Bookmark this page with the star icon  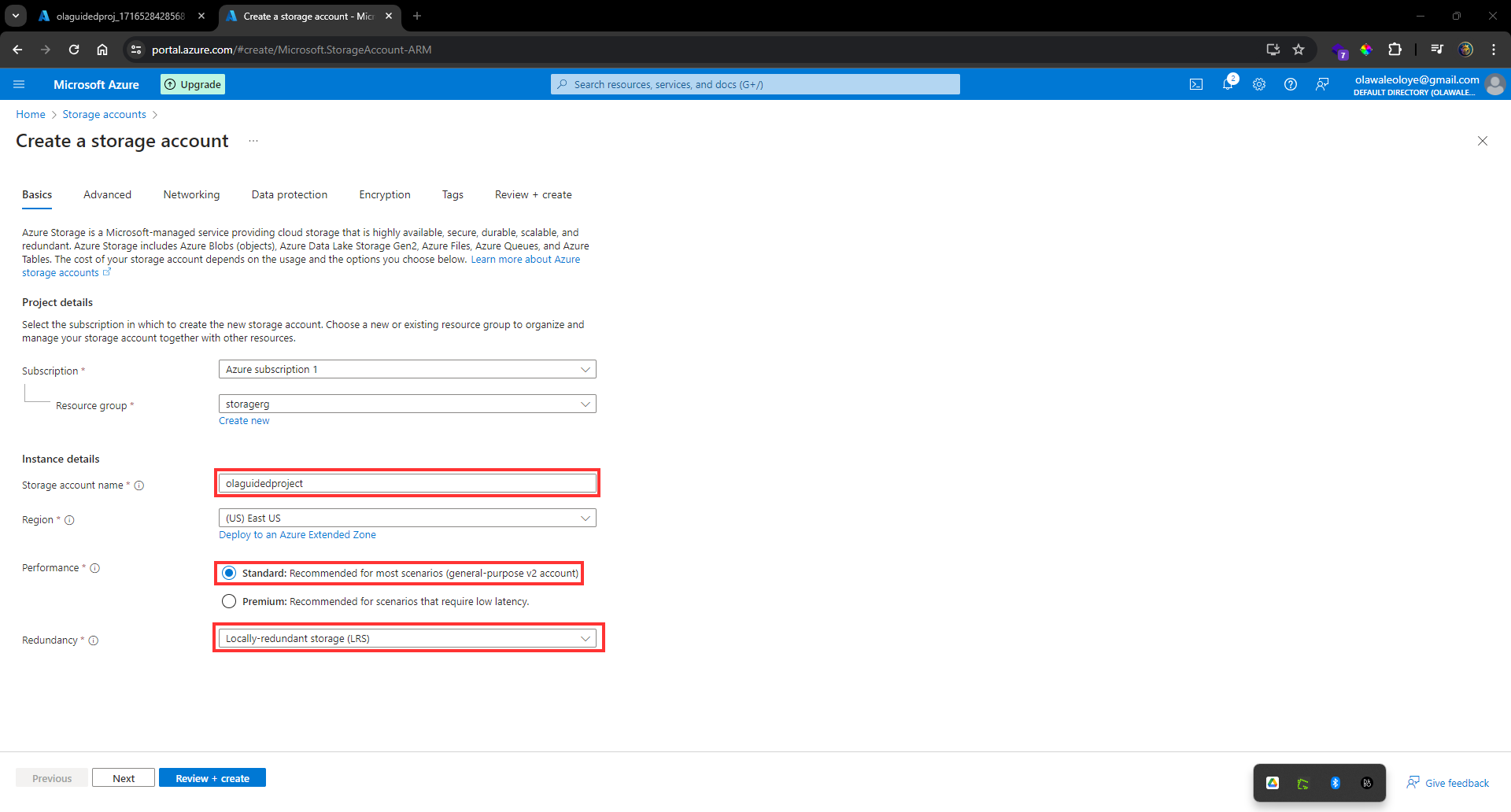[x=1299, y=50]
